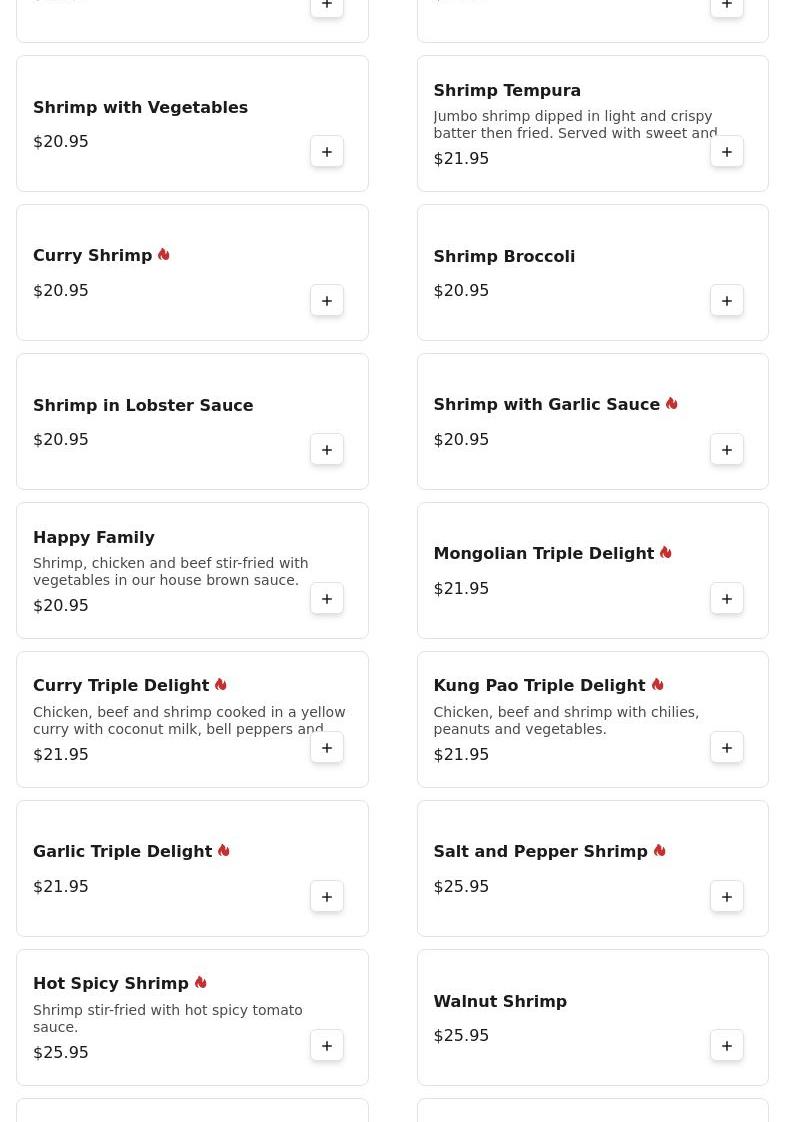The width and height of the screenshot is (785, 1122).
Task: Add Mongolian Triple Delight to cart
Action: click(x=727, y=599)
